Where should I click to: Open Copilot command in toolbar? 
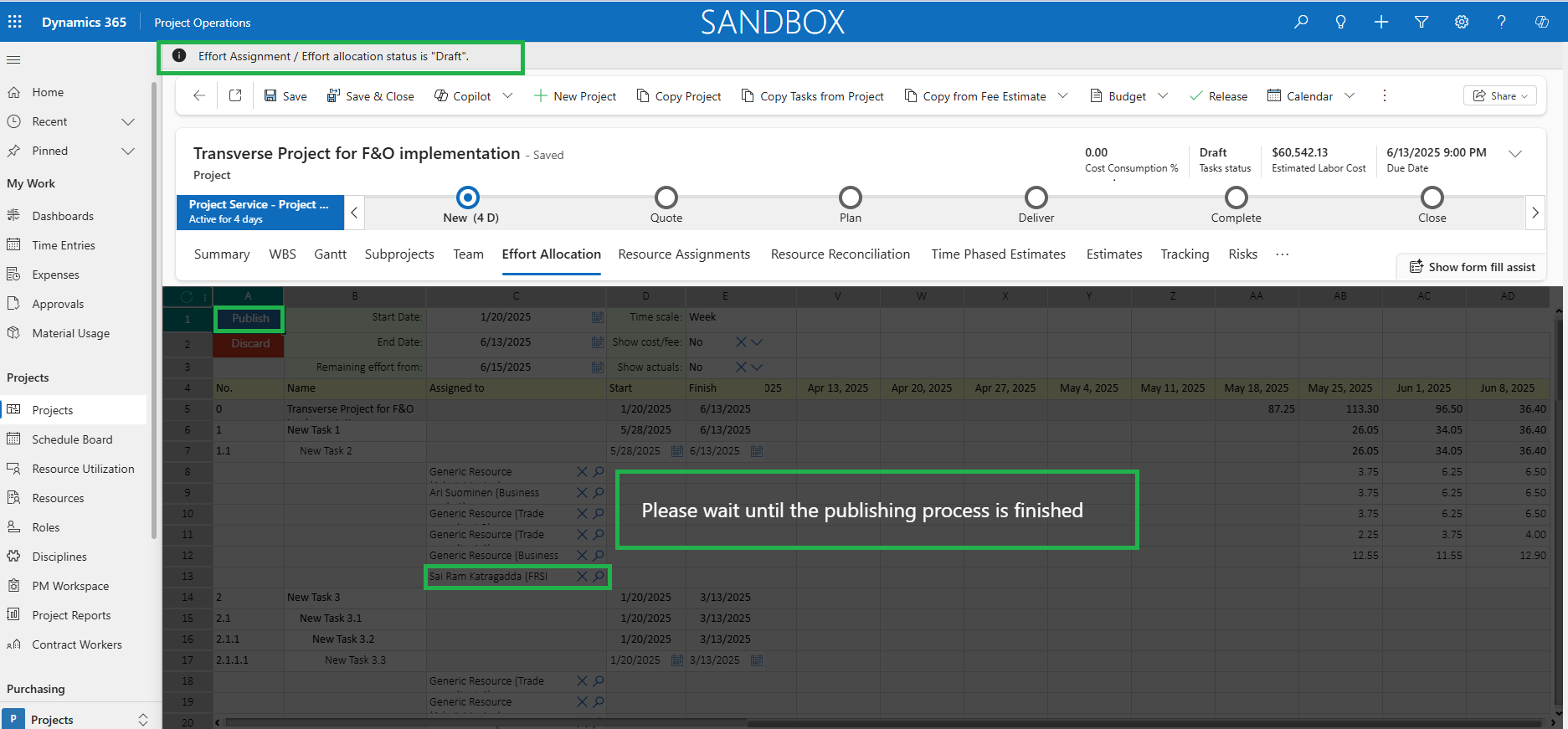click(x=463, y=96)
